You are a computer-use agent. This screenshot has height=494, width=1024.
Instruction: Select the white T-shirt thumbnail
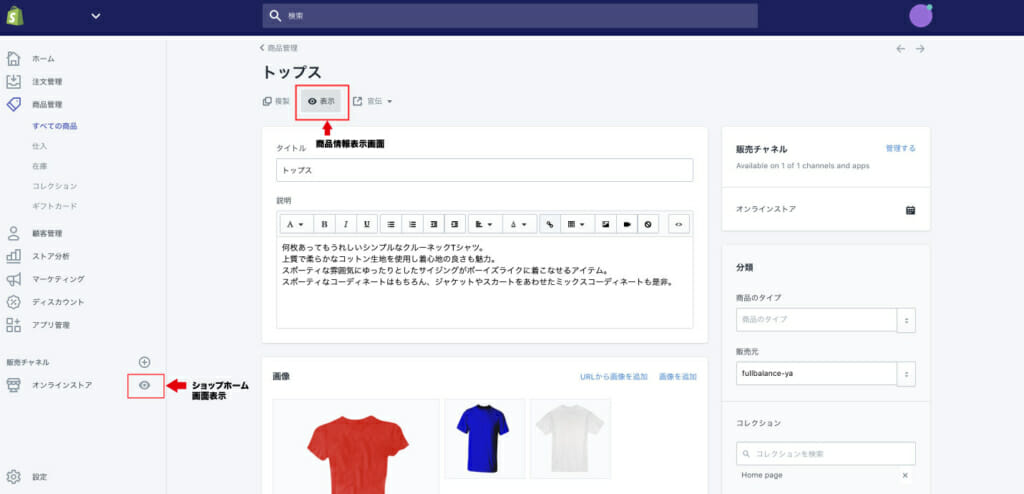pyautogui.click(x=570, y=438)
